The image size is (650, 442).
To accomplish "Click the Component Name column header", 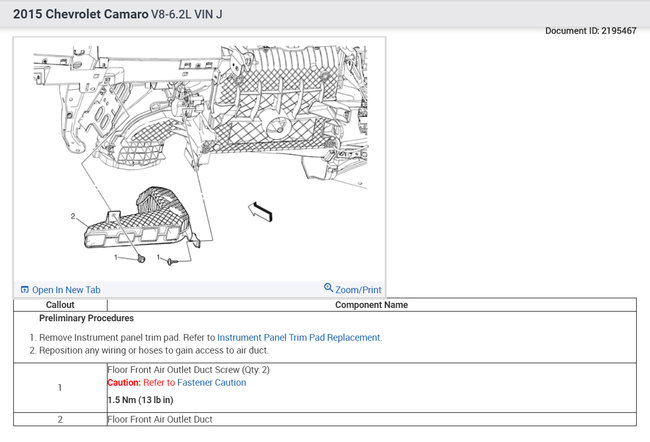I will (371, 305).
